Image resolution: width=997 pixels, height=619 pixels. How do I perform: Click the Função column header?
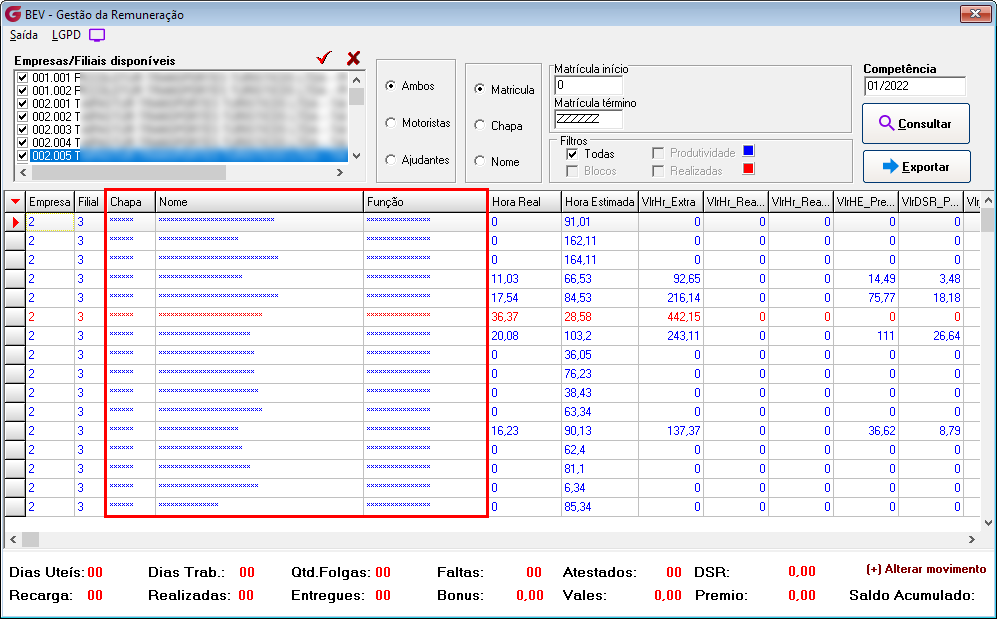[425, 202]
